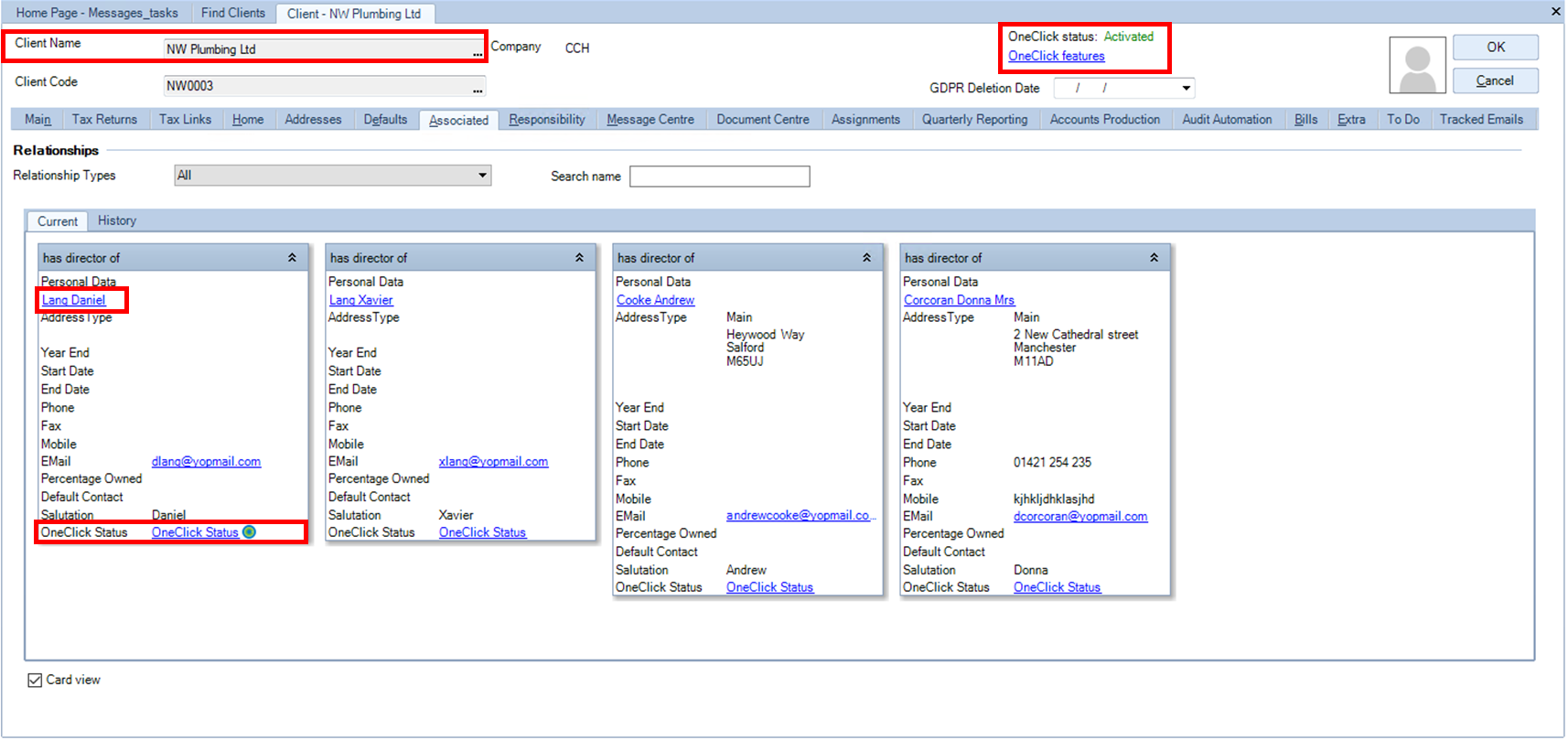The width and height of the screenshot is (1568, 740).
Task: Go to the Document Centre tab
Action: [763, 120]
